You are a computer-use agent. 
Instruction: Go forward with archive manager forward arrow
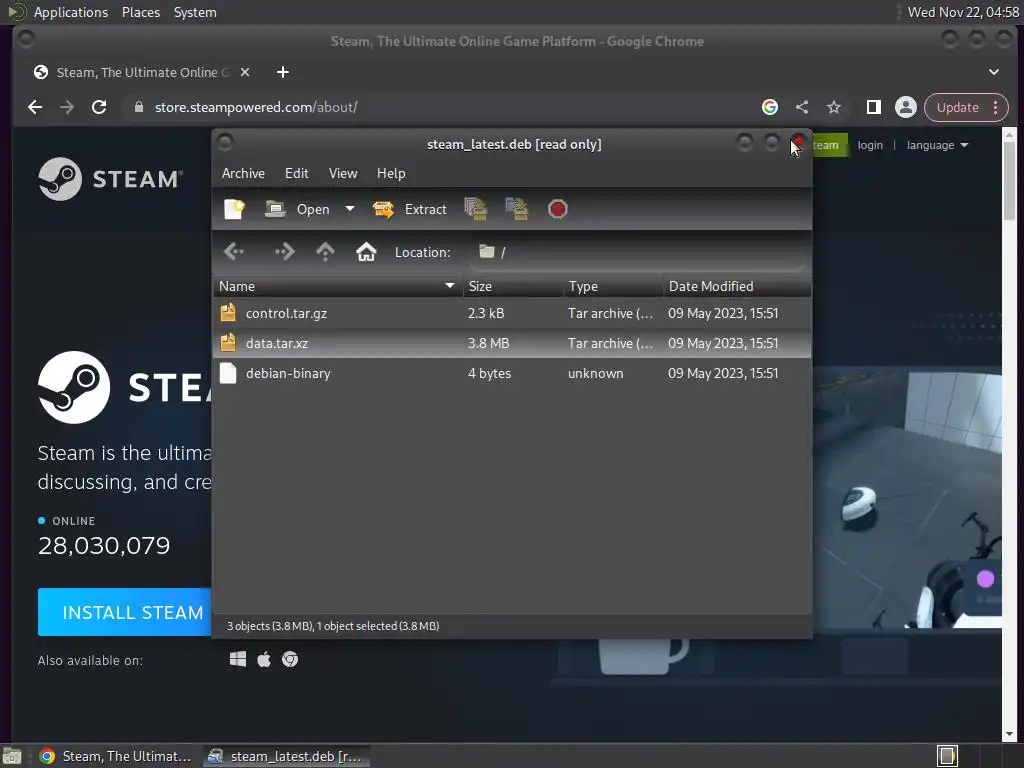(284, 251)
